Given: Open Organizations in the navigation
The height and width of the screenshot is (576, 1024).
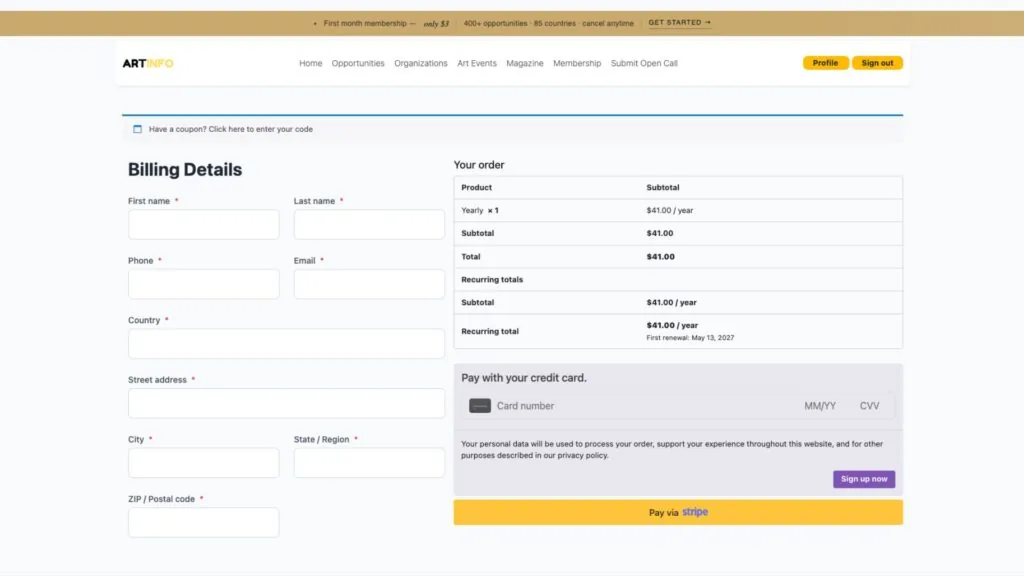Looking at the screenshot, I should click(421, 63).
